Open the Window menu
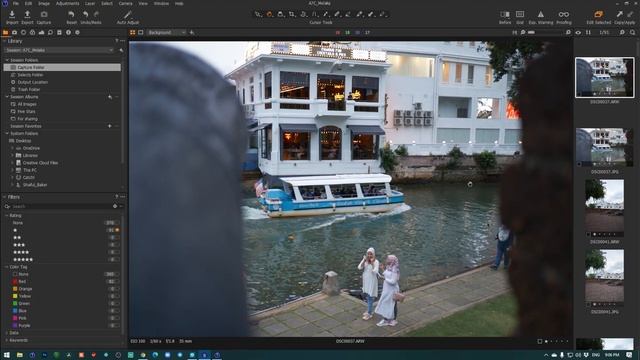The height and width of the screenshot is (360, 640). pyautogui.click(x=161, y=3)
